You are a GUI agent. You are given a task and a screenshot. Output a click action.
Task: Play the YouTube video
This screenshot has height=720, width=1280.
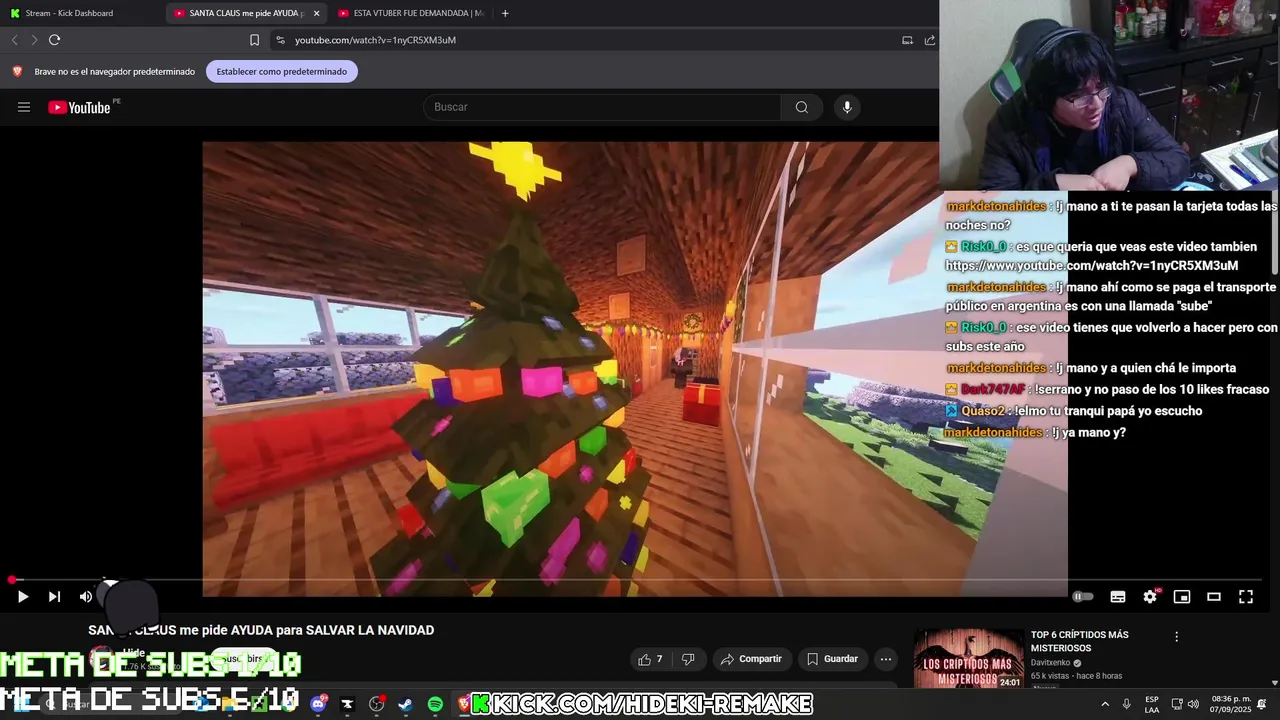coord(22,597)
